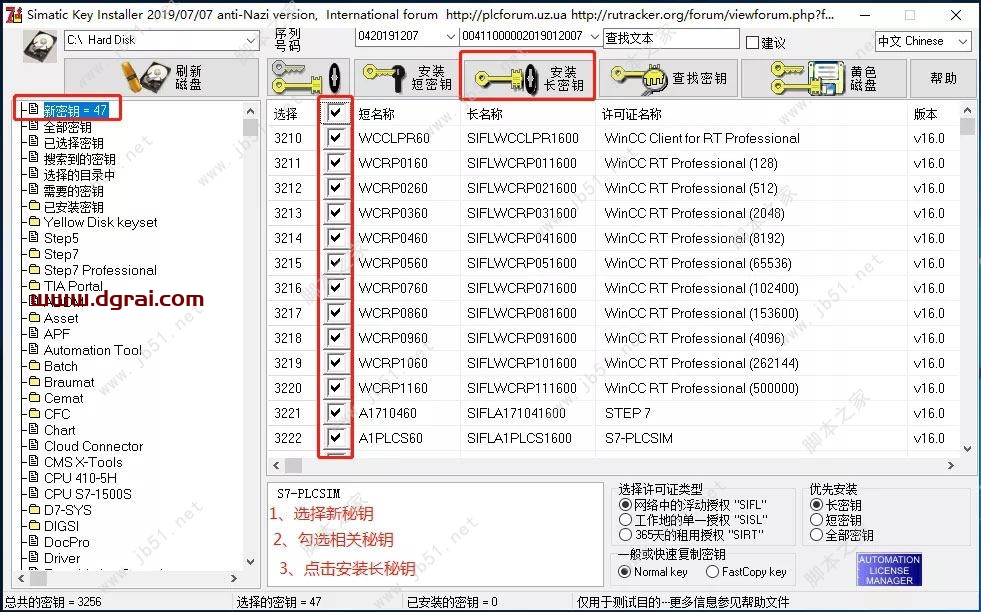Click the WCRP1160 short name cell
981x612 pixels.
click(406, 388)
